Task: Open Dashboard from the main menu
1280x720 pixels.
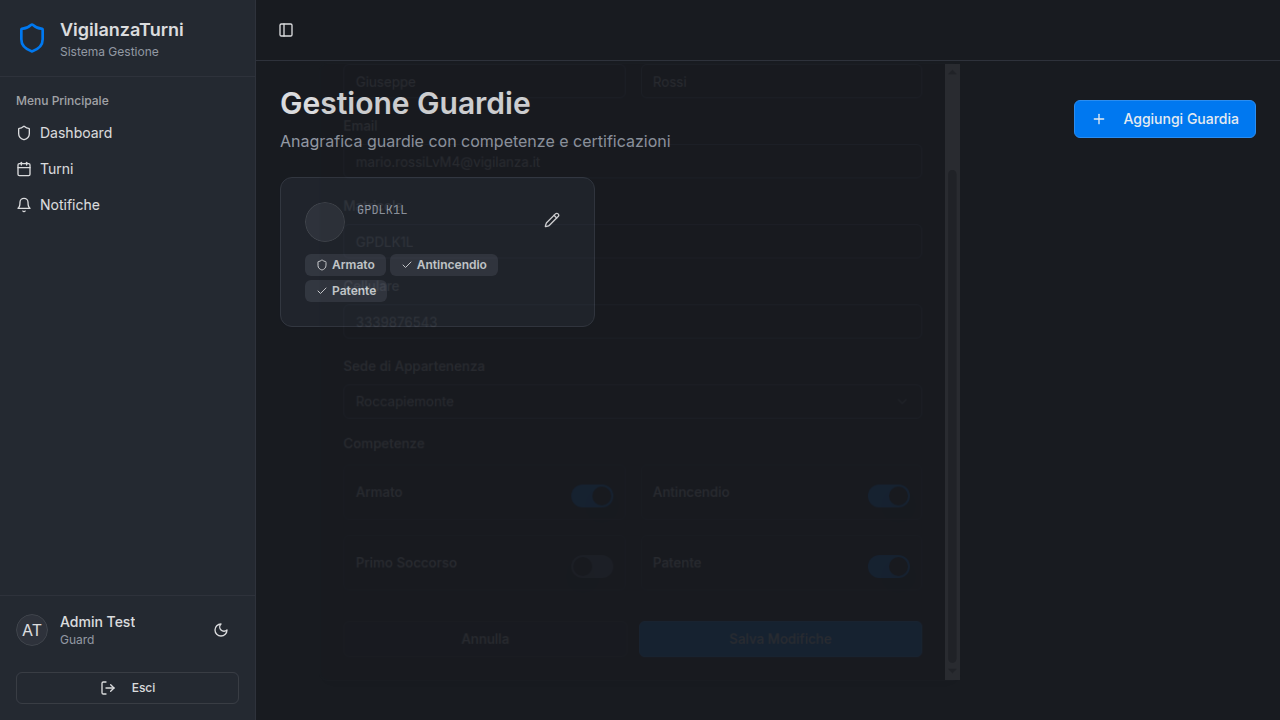Action: 76,133
